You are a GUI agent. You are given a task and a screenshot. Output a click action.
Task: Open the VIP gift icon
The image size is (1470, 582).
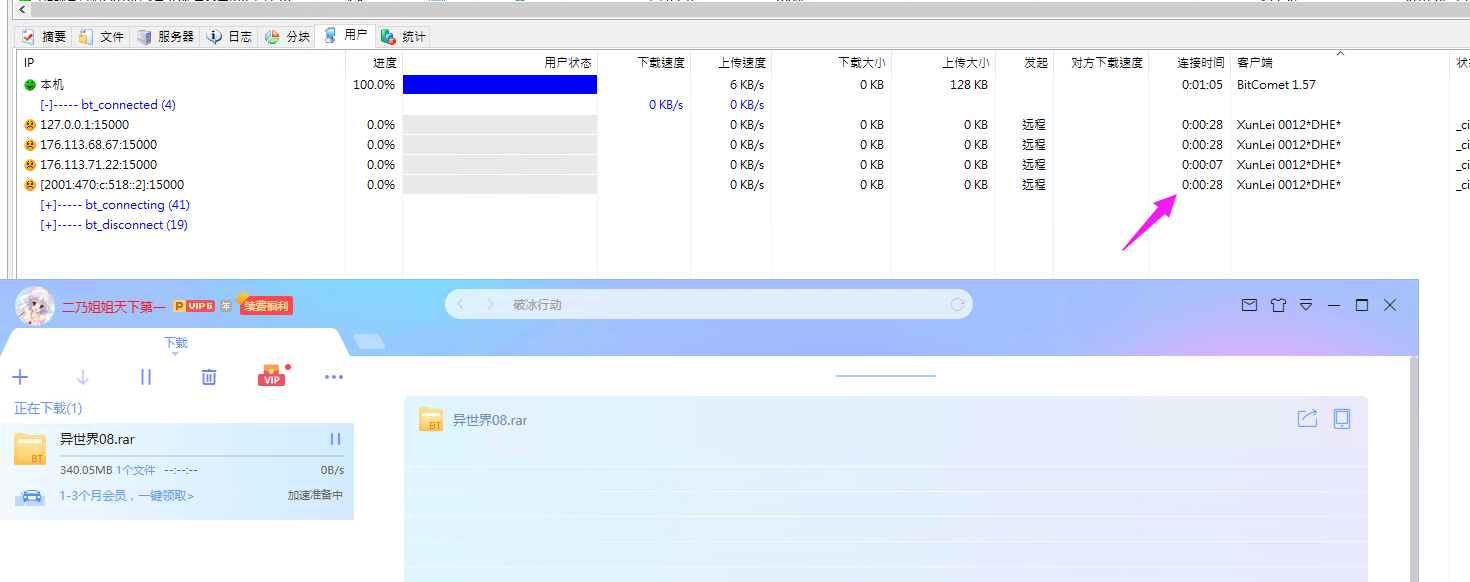(271, 376)
